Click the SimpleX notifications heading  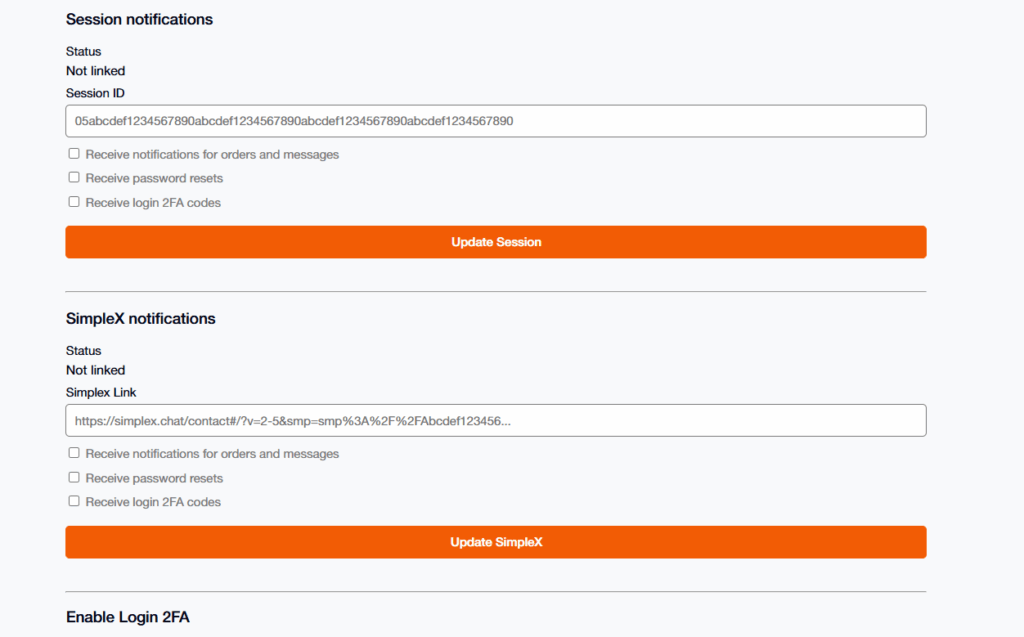pyautogui.click(x=140, y=319)
